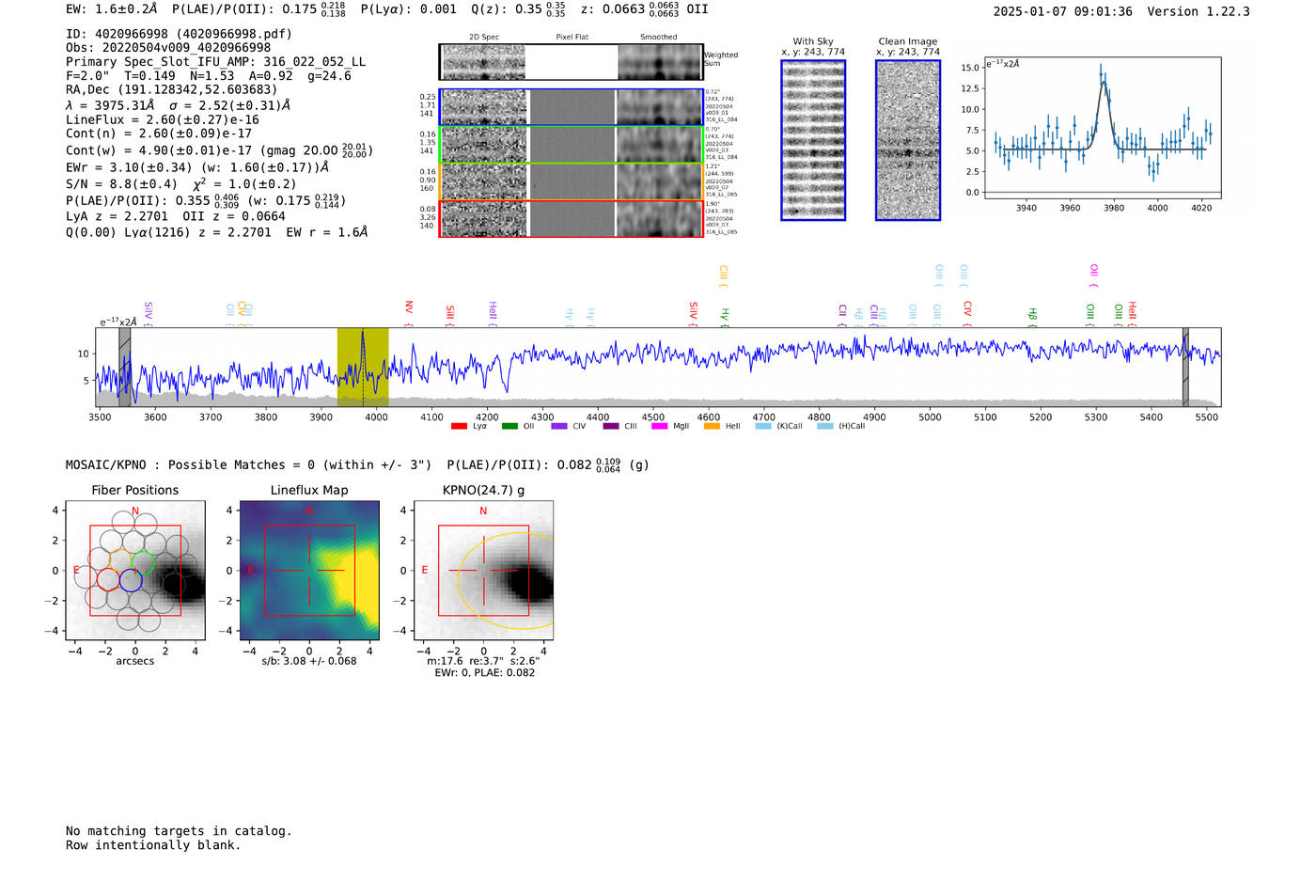This screenshot has height=896, width=1316.
Task: Open the With Sky cutout image
Action: 813,140
